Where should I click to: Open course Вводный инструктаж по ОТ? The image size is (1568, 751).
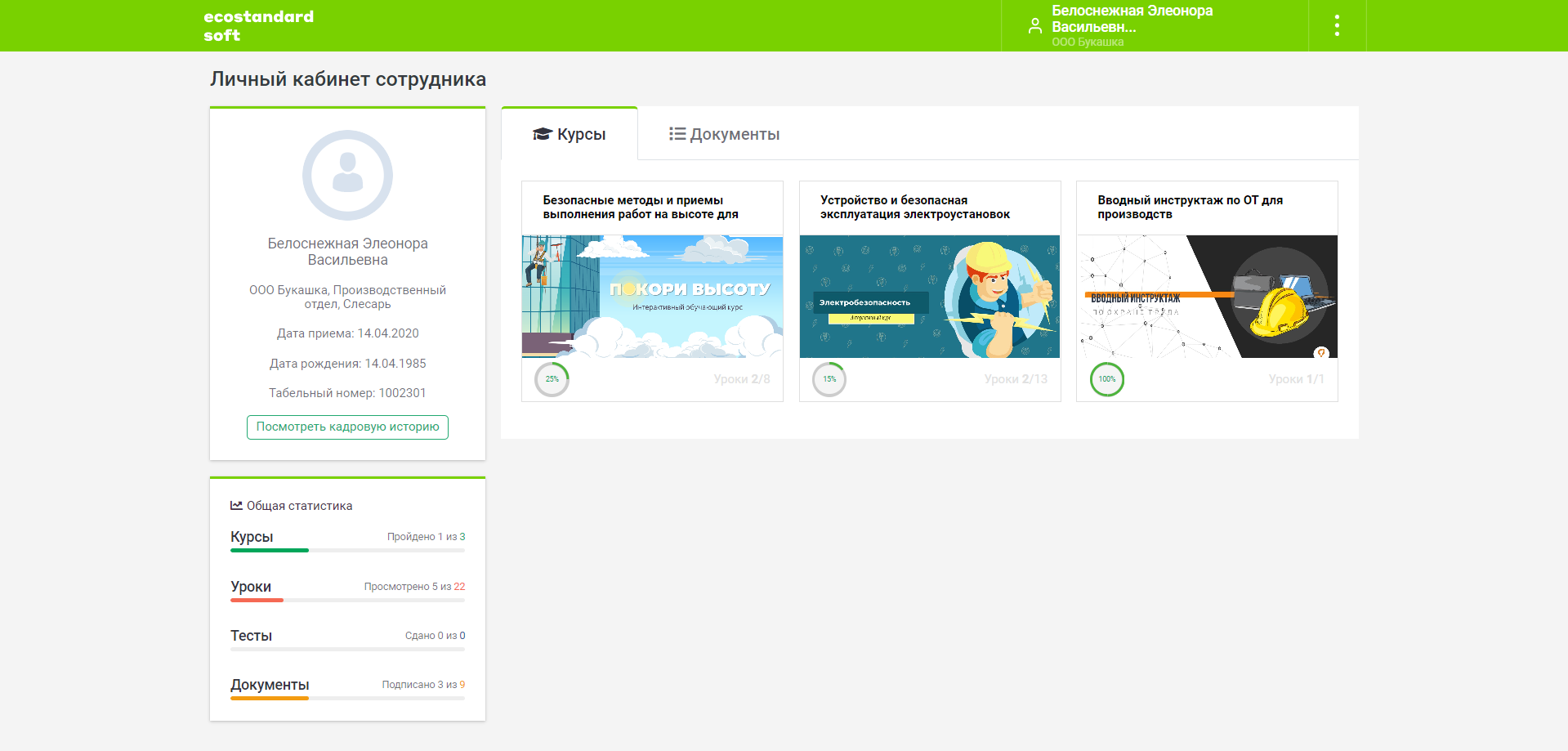[1190, 207]
